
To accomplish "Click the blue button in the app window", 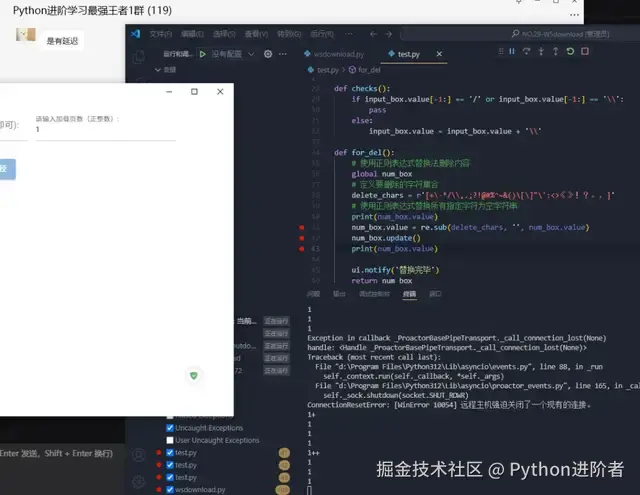I will click(7, 169).
